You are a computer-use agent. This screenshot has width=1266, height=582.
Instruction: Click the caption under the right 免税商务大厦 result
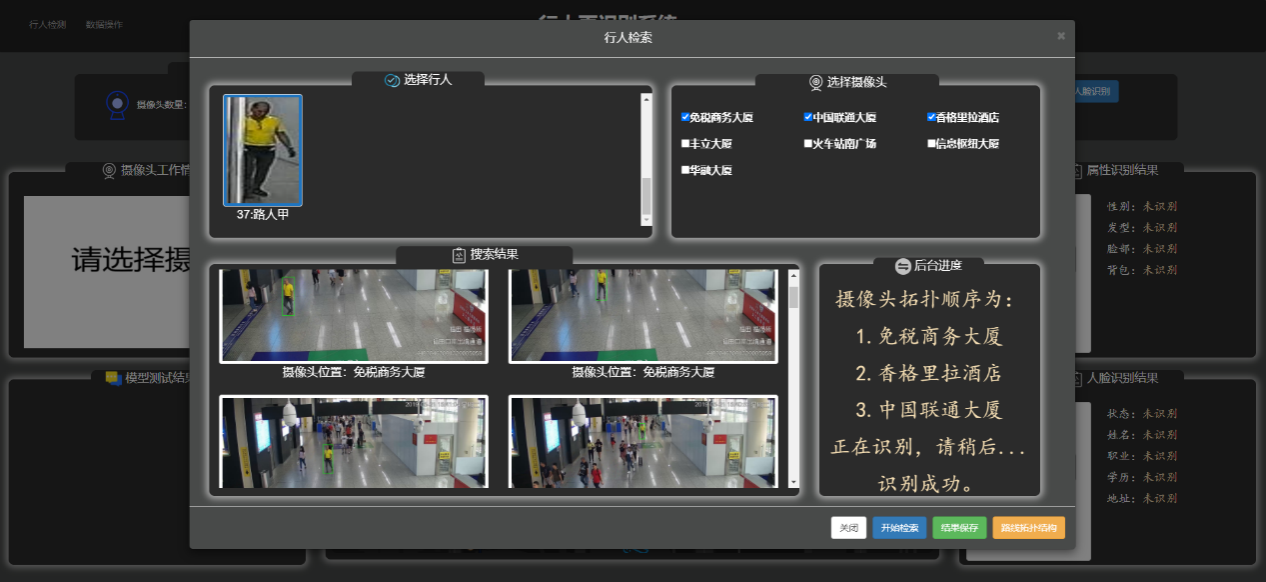(x=643, y=372)
